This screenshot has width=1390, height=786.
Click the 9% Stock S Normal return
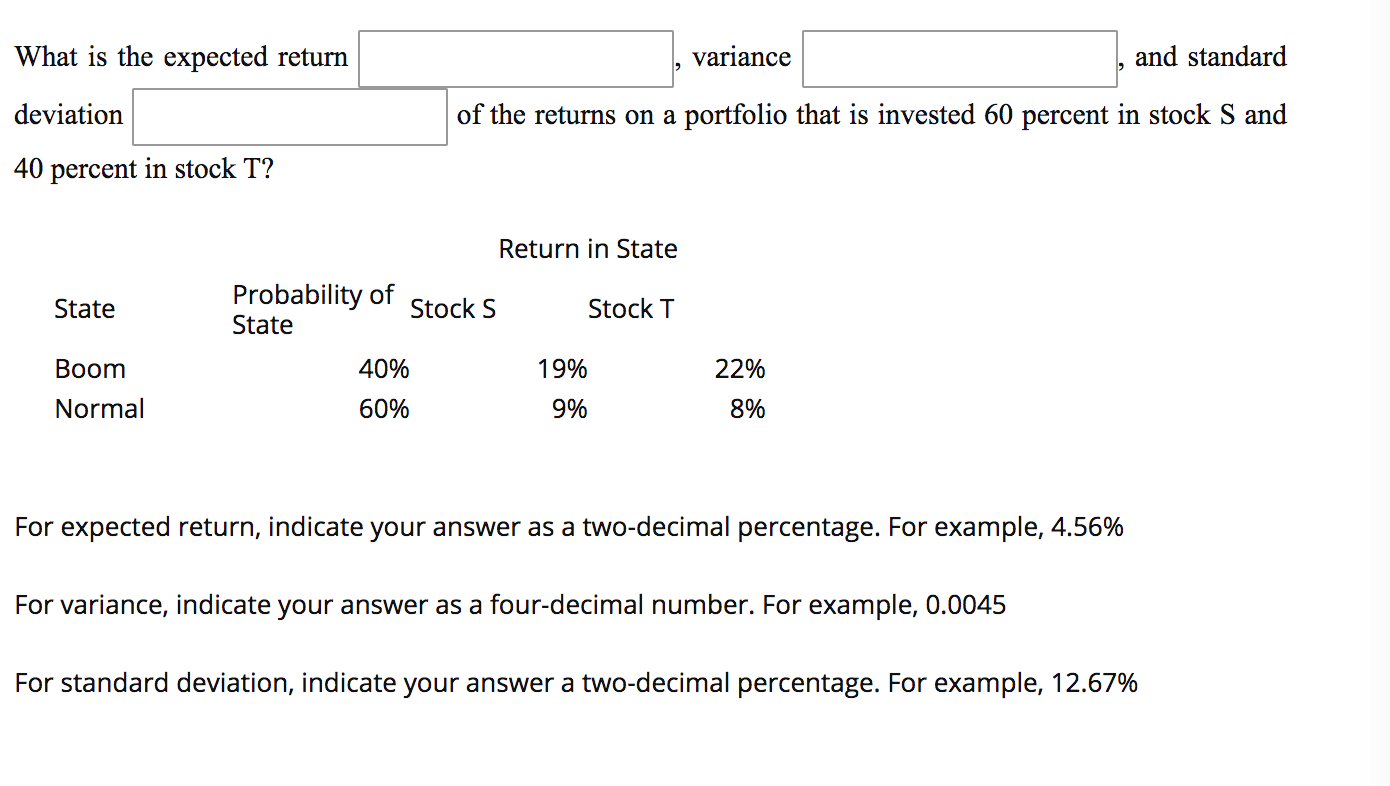click(570, 409)
